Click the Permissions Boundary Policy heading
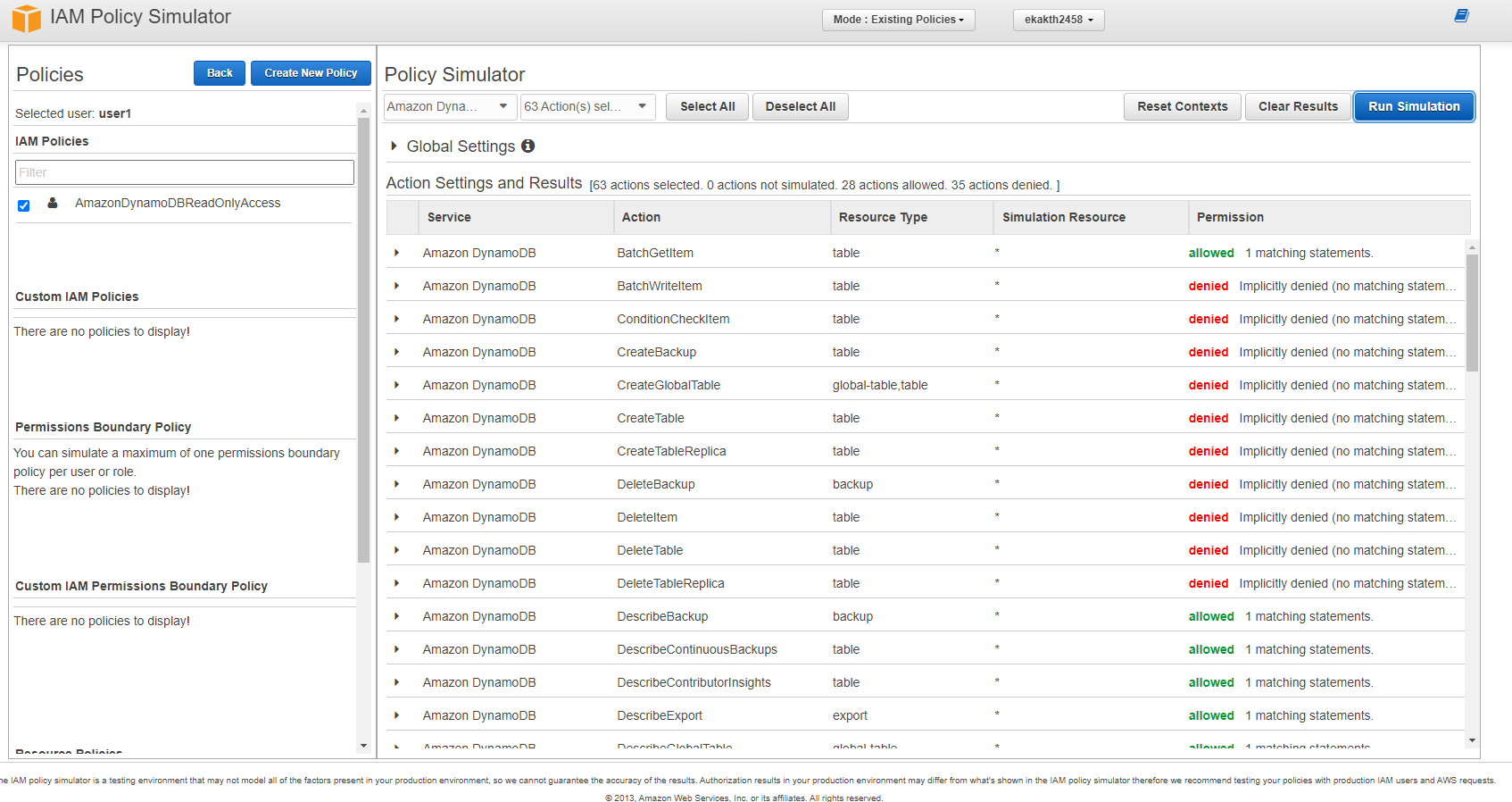The height and width of the screenshot is (802, 1512). [104, 427]
